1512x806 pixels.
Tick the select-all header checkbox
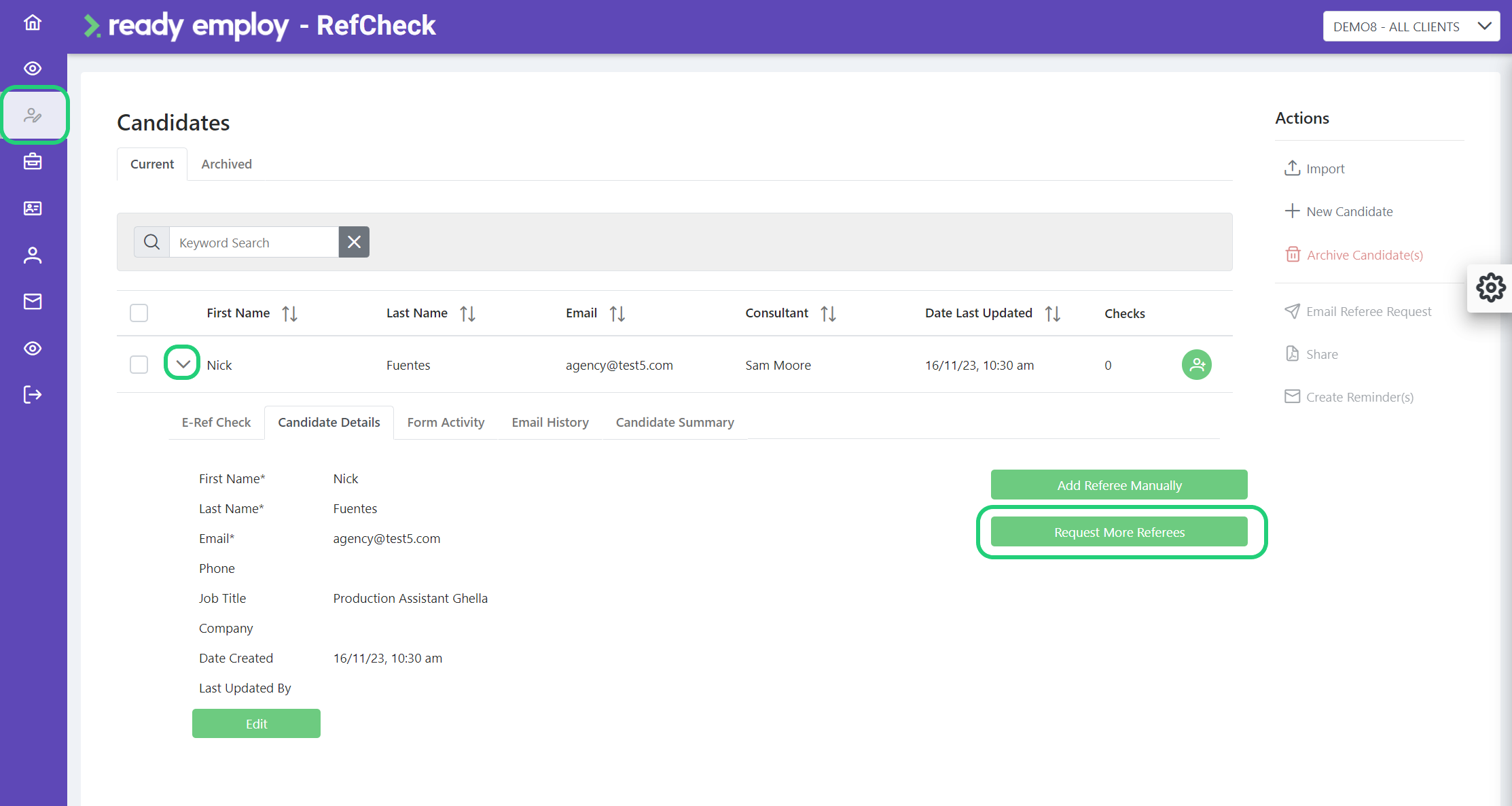(139, 313)
